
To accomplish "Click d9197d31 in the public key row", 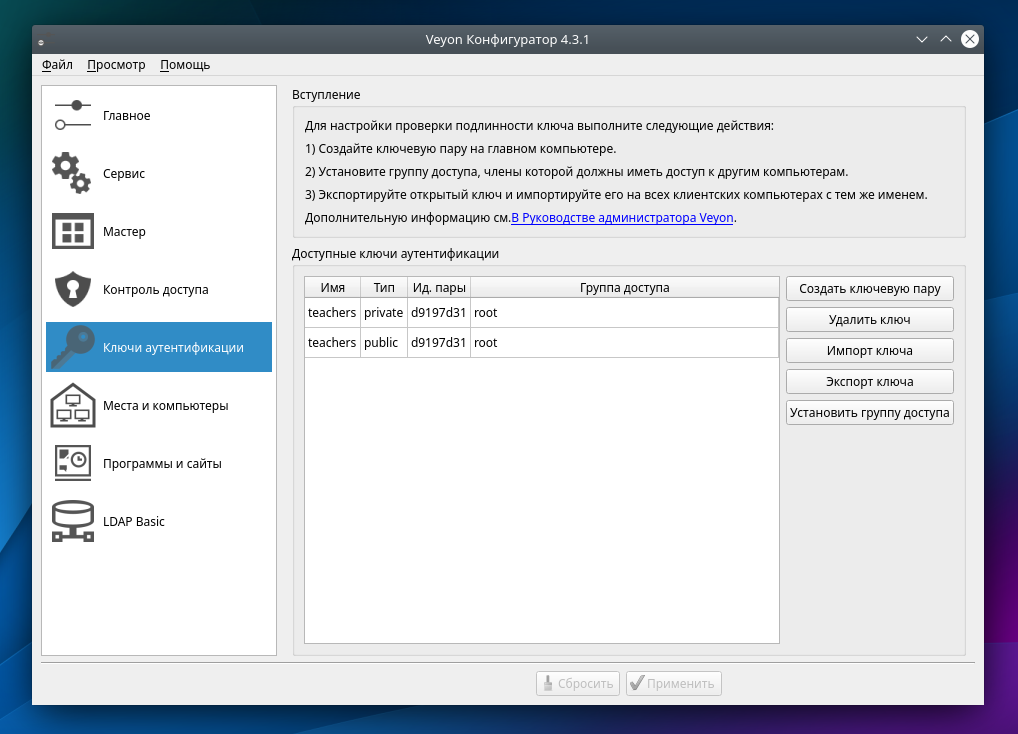I will tap(438, 343).
